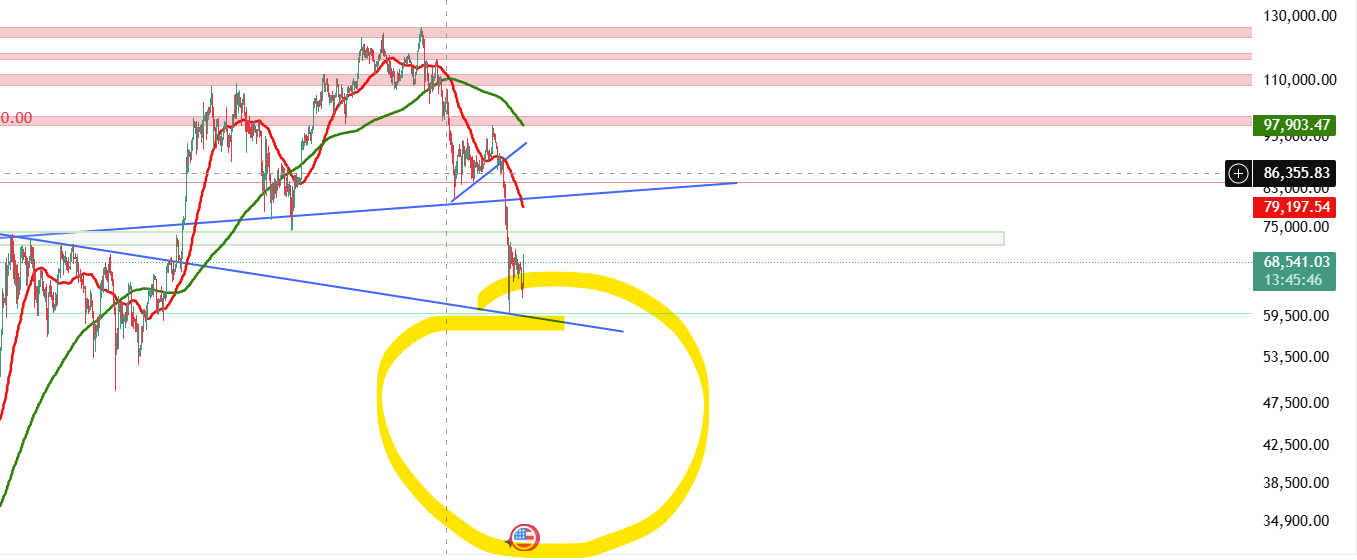
Task: Click the red 79,197.54 moving average label
Action: [x=1294, y=207]
